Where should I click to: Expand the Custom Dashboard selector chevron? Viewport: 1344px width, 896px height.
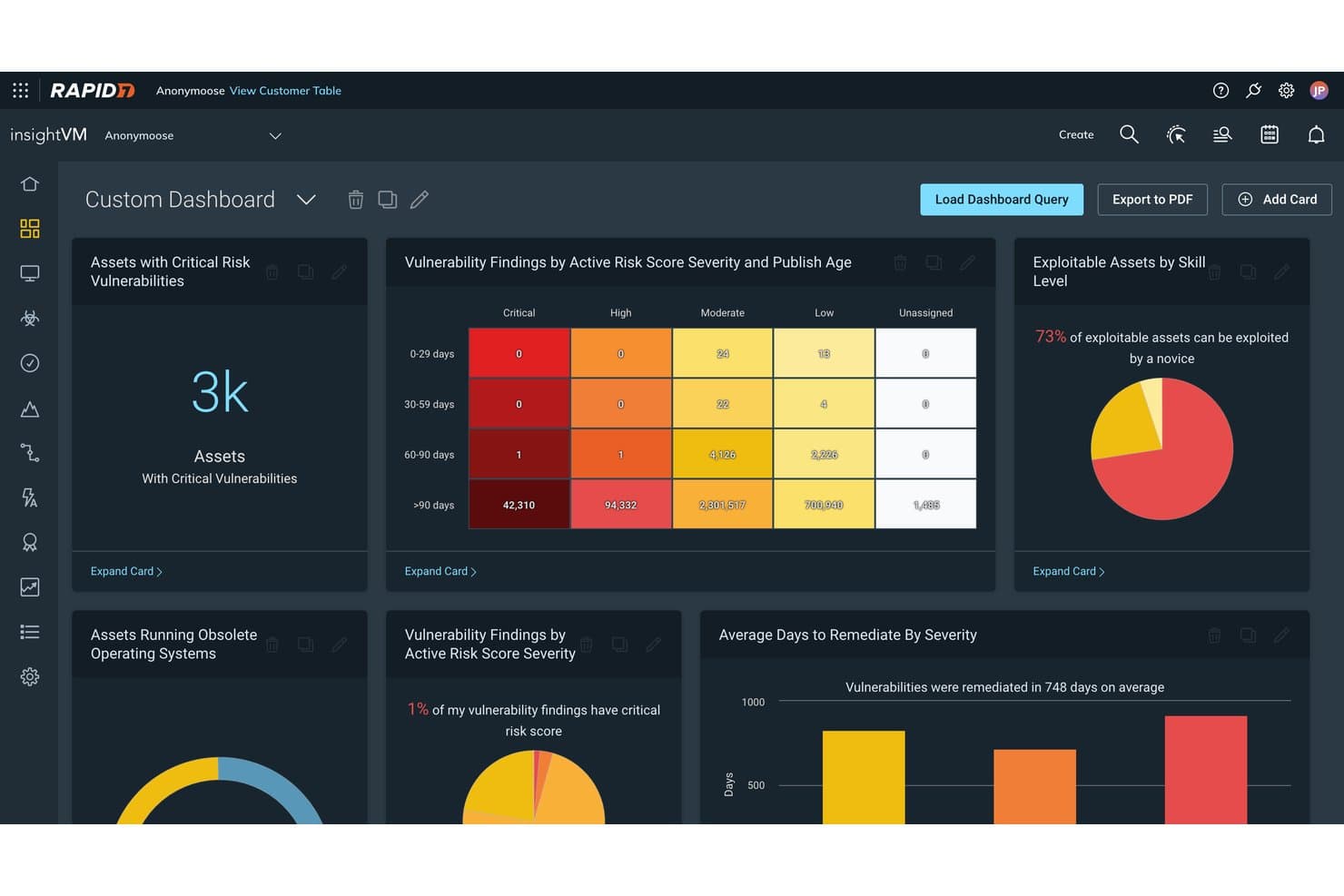click(x=306, y=200)
